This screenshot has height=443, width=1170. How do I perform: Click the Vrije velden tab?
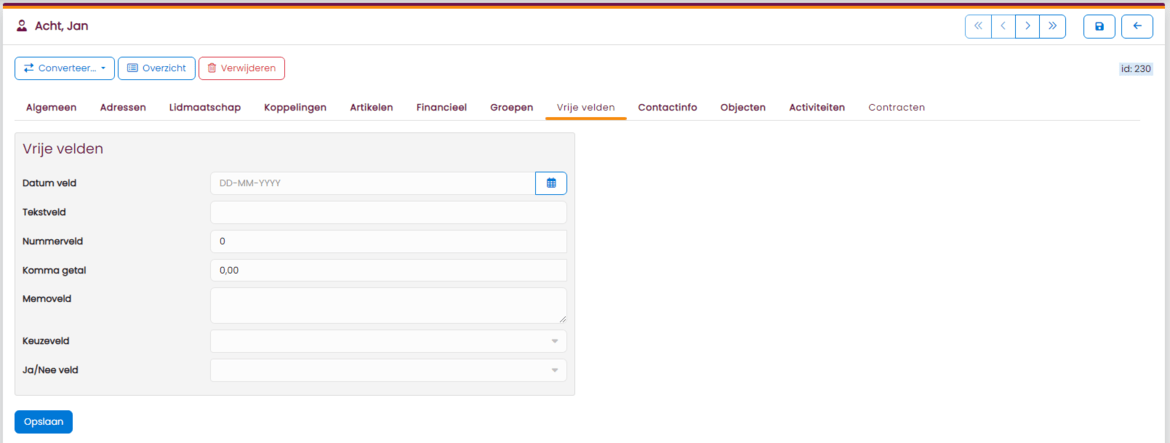tap(586, 107)
